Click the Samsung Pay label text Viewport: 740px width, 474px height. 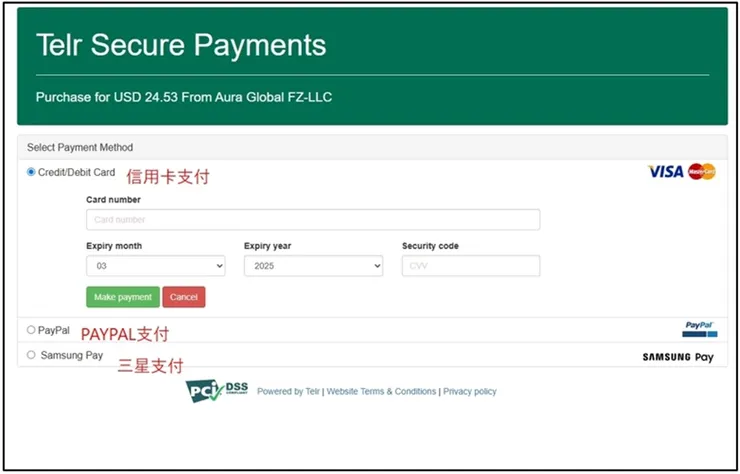[72, 355]
